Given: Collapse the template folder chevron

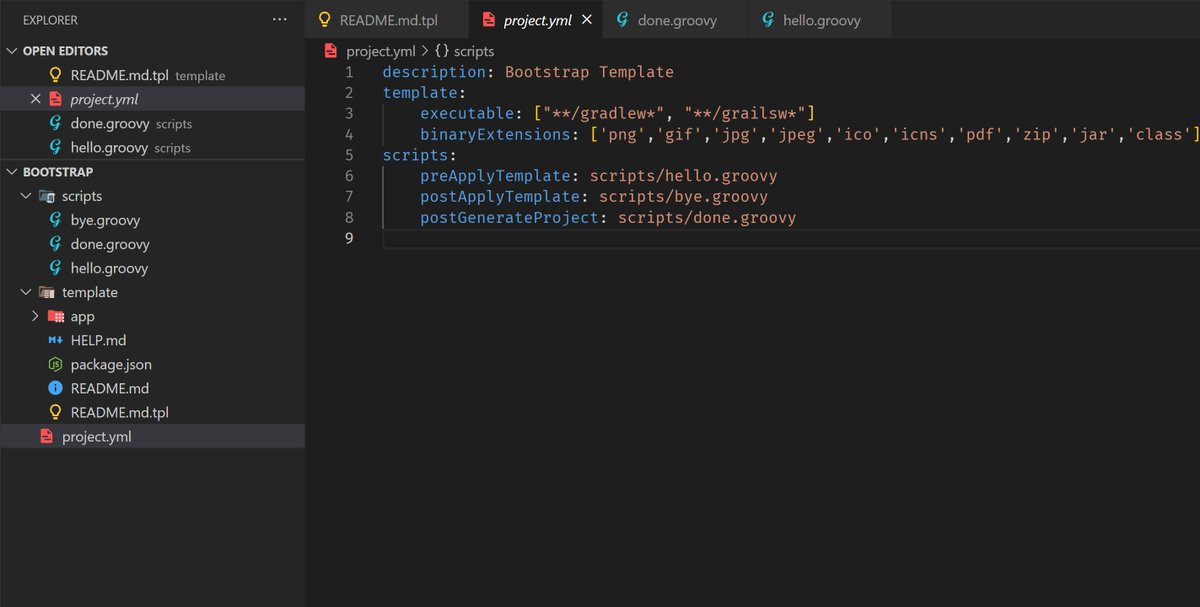Looking at the screenshot, I should coord(26,292).
